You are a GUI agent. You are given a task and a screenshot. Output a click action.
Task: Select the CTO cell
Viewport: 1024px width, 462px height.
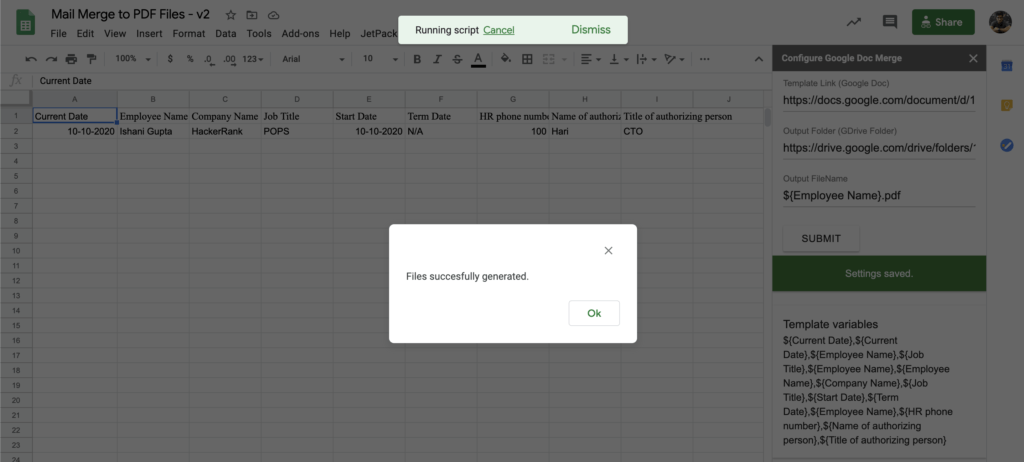pyautogui.click(x=657, y=131)
